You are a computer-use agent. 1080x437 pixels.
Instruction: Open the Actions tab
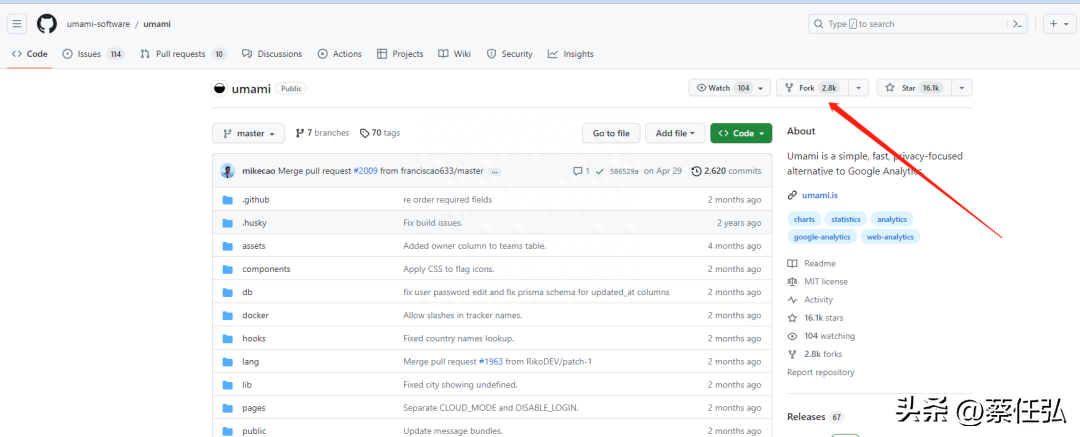coord(340,54)
